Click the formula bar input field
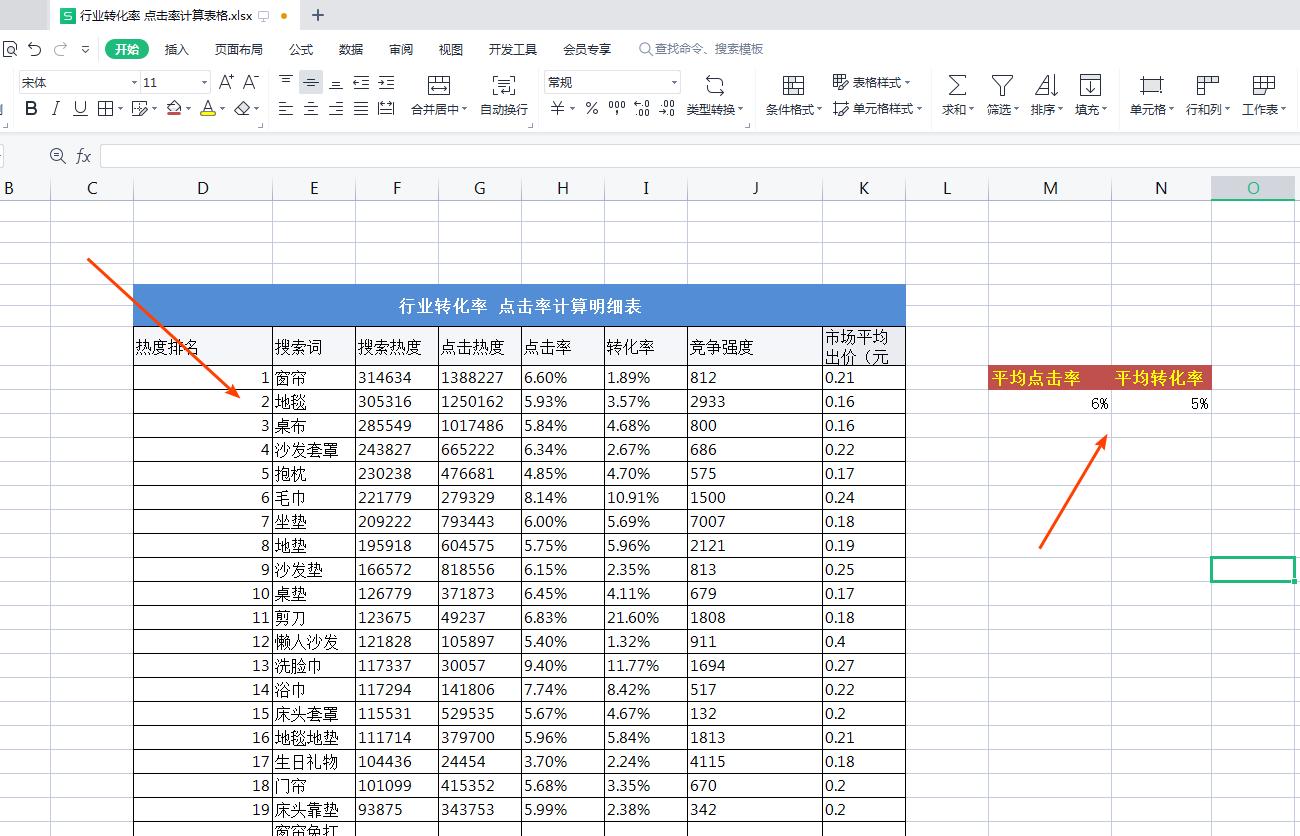This screenshot has width=1300, height=836. click(x=400, y=155)
